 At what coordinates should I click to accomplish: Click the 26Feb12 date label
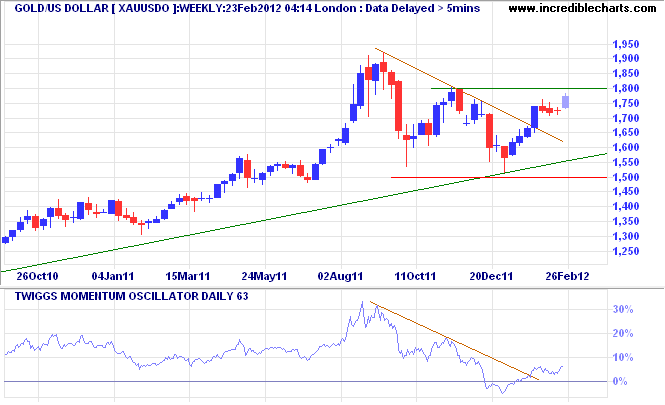click(567, 277)
